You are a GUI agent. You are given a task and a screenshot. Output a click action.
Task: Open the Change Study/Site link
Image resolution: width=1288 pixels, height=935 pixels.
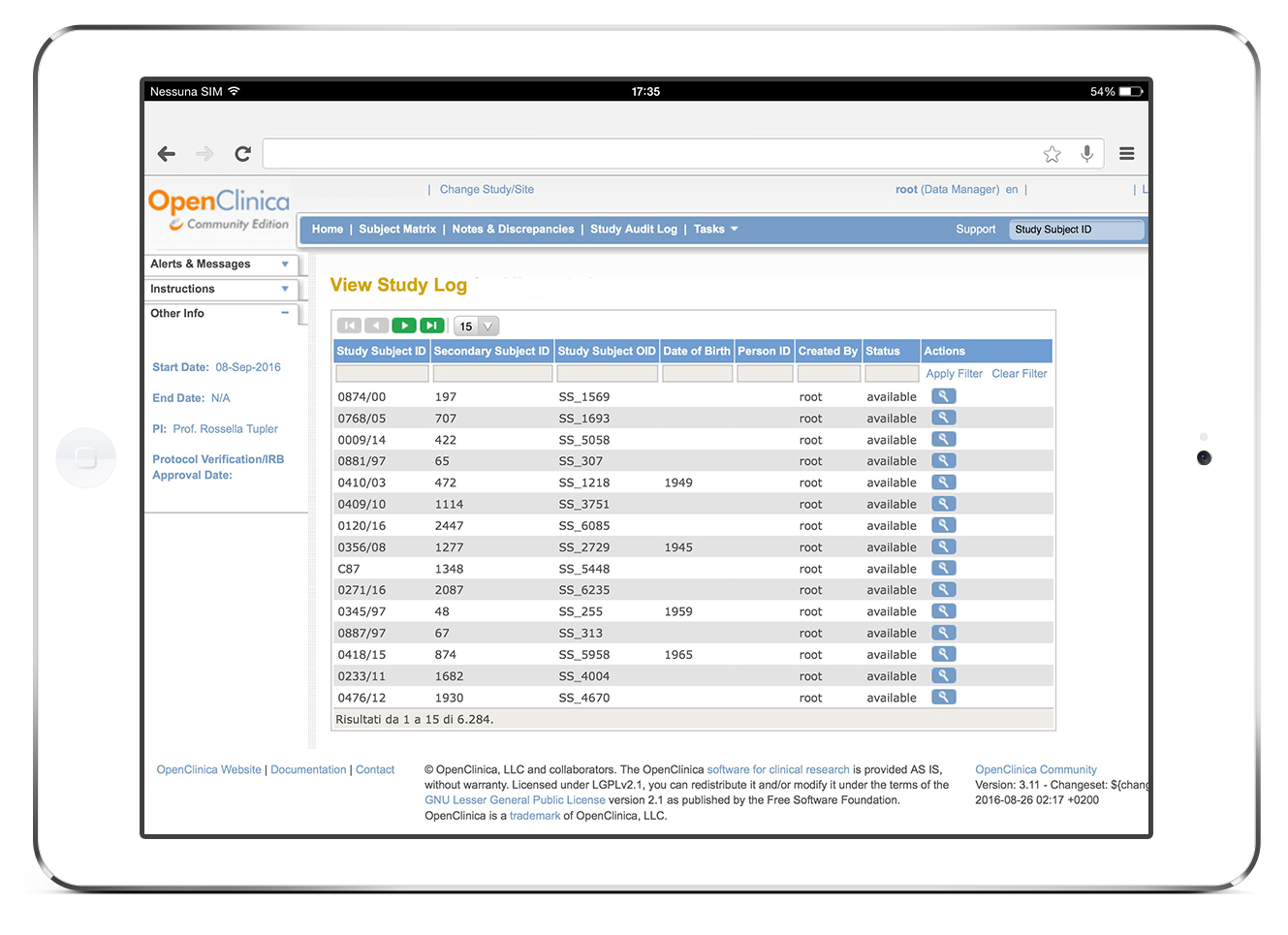tap(487, 189)
